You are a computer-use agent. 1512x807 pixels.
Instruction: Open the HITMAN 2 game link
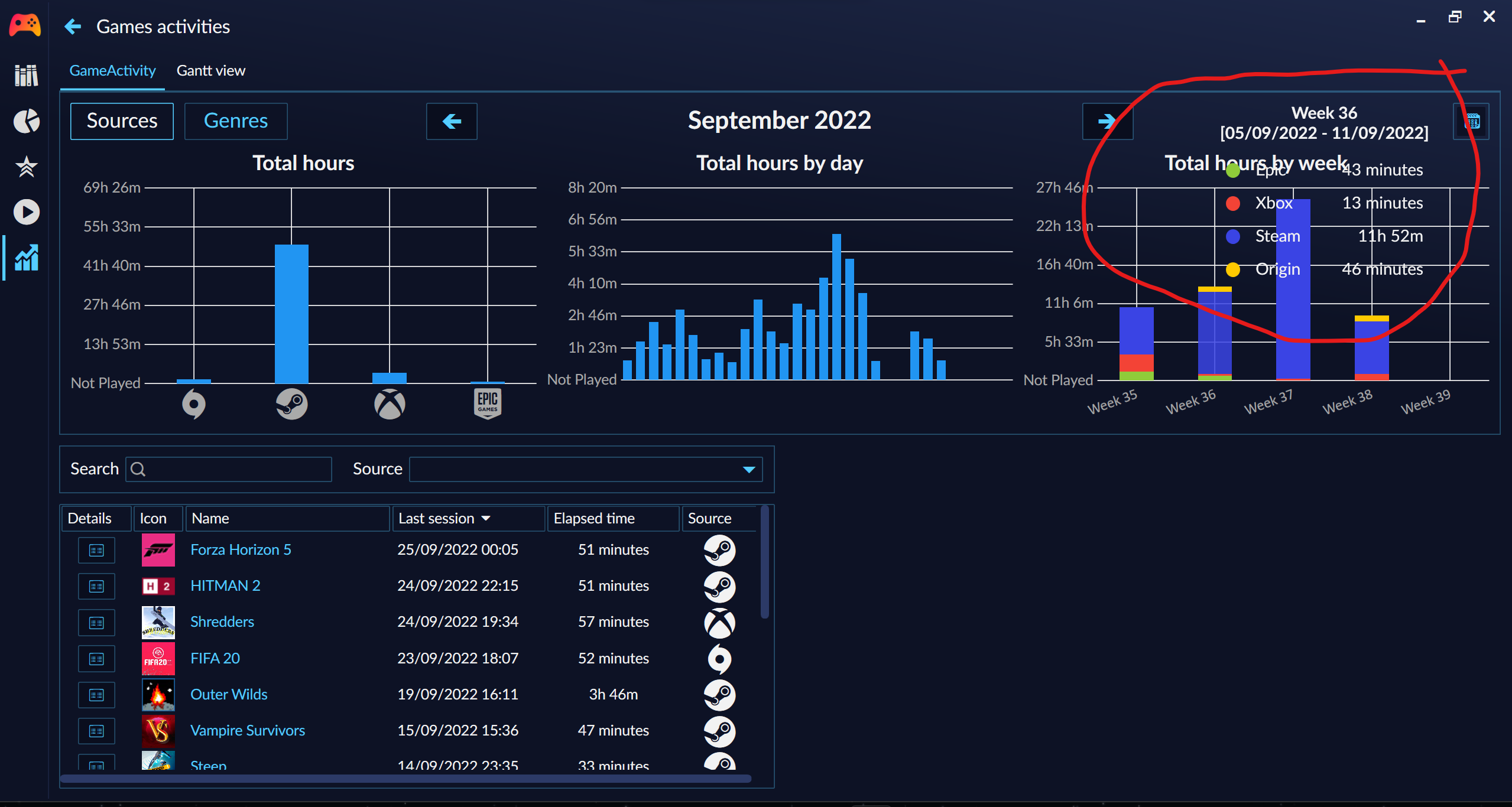point(225,586)
